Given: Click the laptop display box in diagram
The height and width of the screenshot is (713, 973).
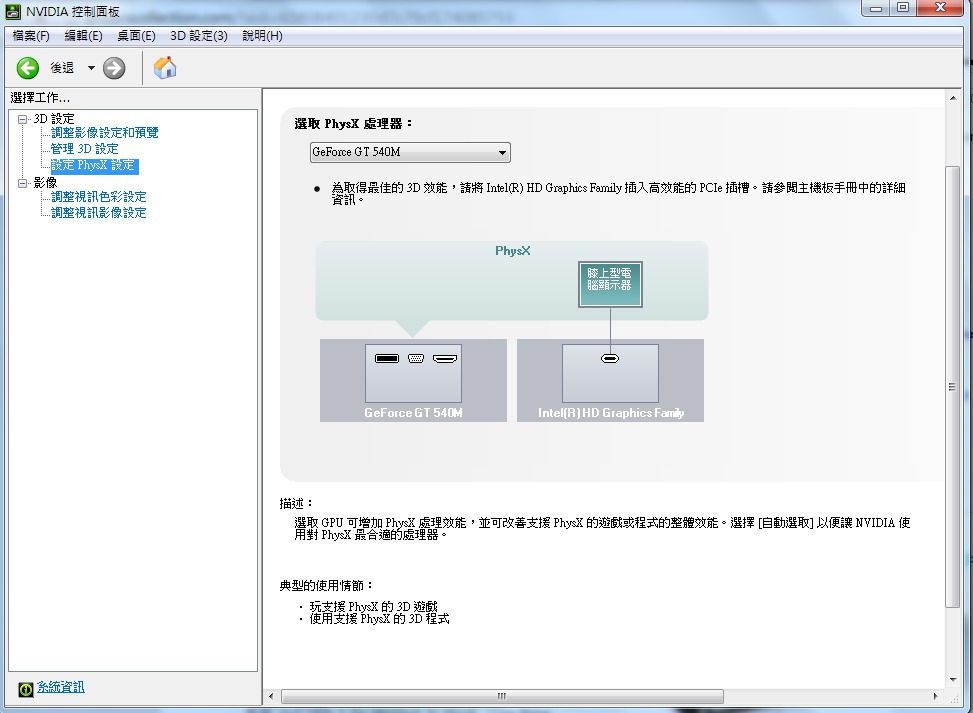Looking at the screenshot, I should 610,284.
